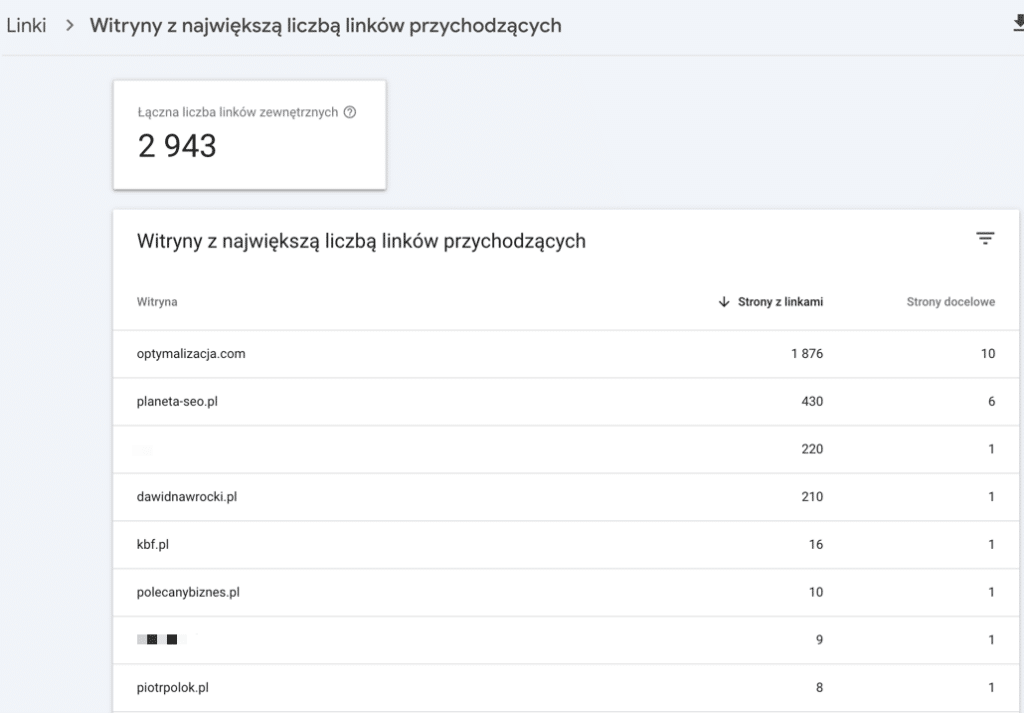The height and width of the screenshot is (713, 1024).
Task: Open the polecanybiznes.pl row
Action: click(566, 592)
